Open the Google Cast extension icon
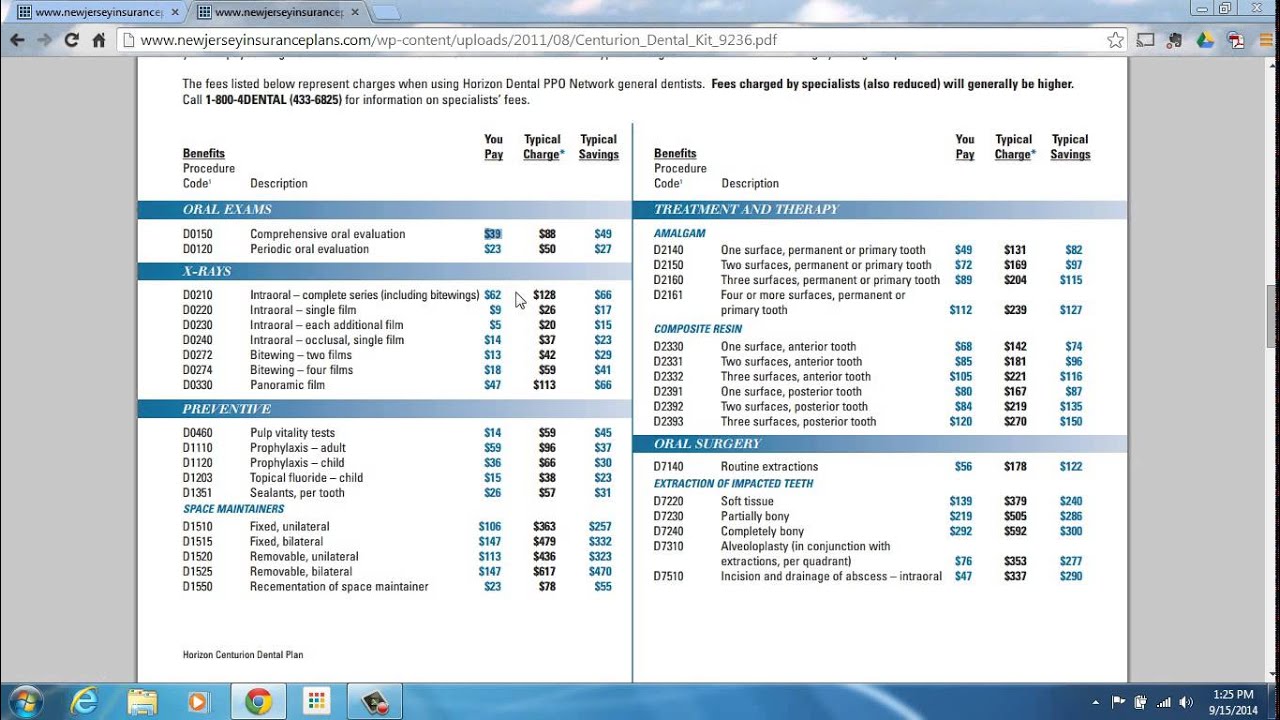 tap(1146, 40)
